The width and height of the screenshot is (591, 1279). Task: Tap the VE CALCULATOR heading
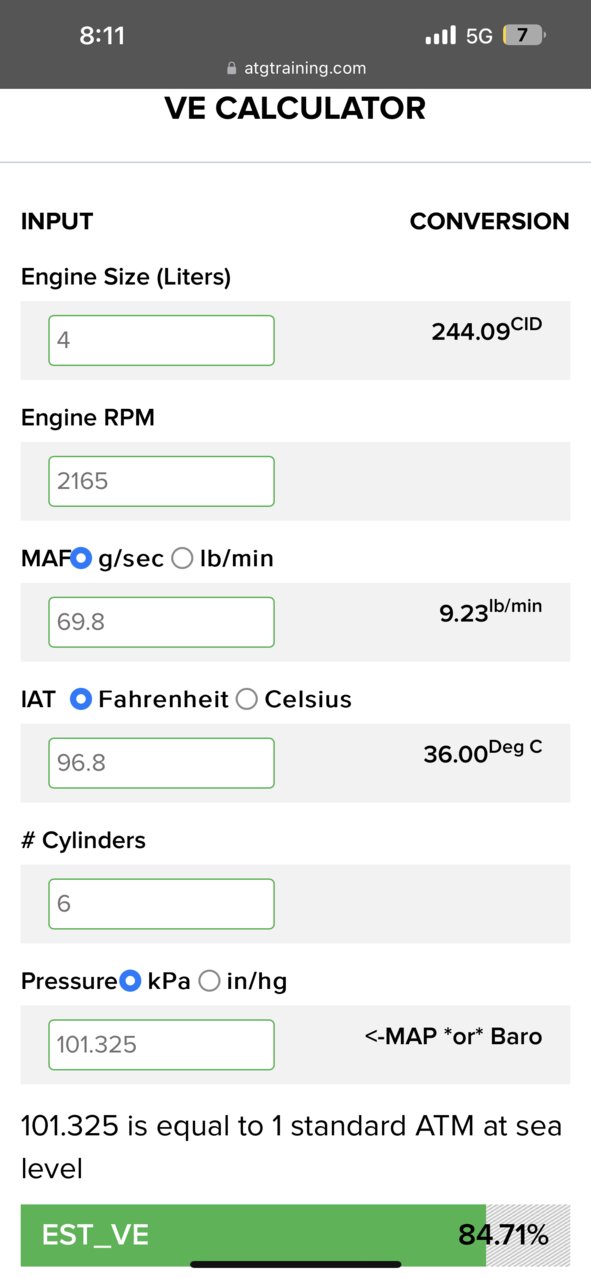point(295,108)
